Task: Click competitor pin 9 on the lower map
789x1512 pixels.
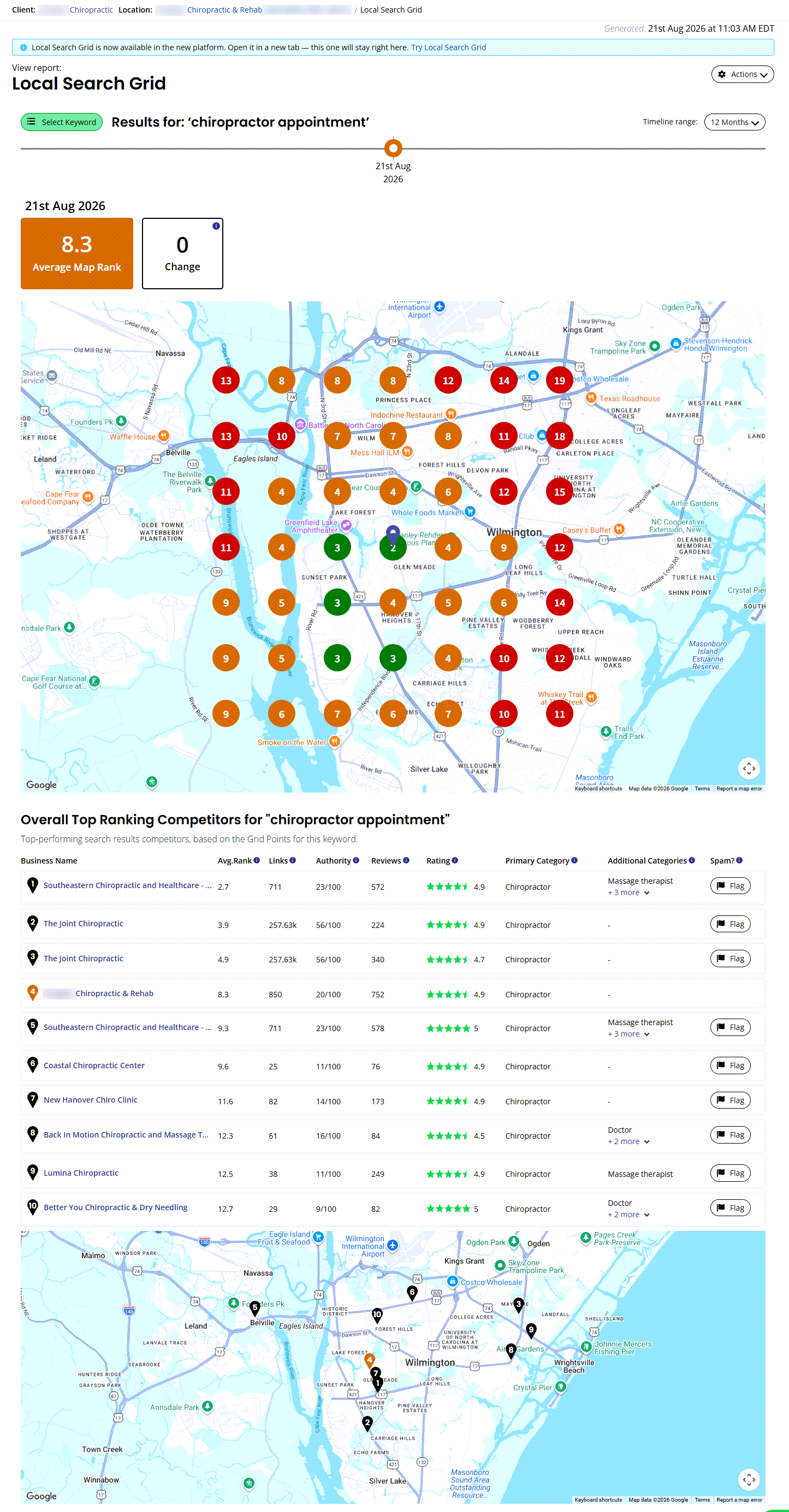Action: [531, 1331]
